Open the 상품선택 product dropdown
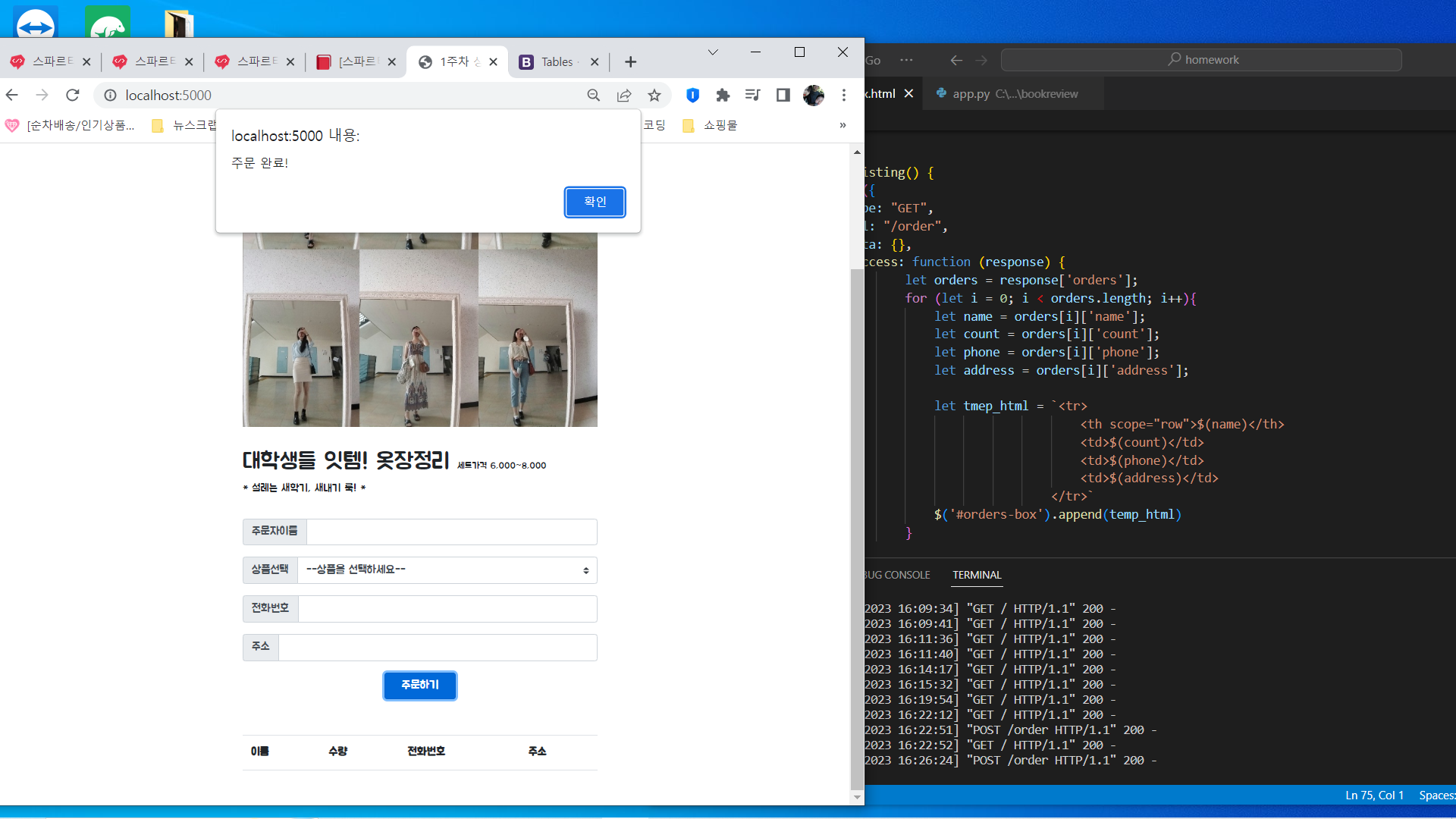 (x=447, y=570)
